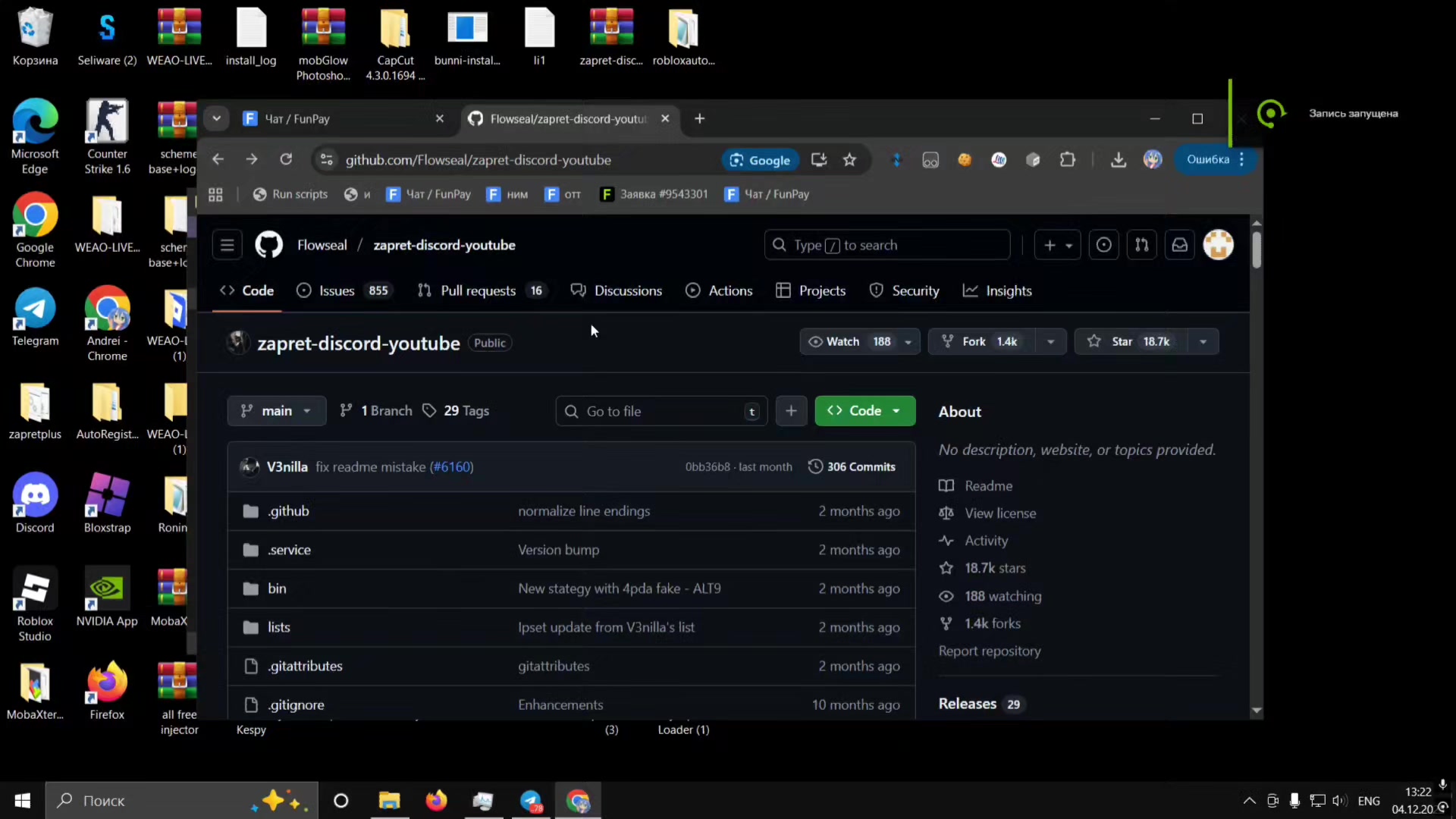Open the .gitattributes file
The height and width of the screenshot is (819, 1456).
(x=305, y=666)
